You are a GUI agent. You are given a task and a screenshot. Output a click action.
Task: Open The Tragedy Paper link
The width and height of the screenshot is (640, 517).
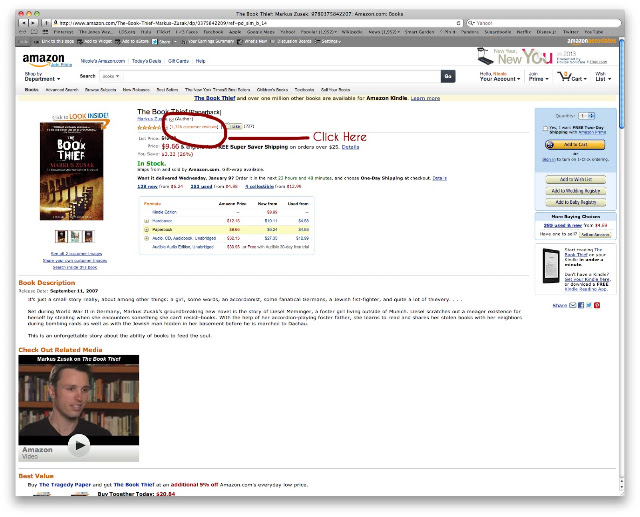pyautogui.click(x=65, y=485)
